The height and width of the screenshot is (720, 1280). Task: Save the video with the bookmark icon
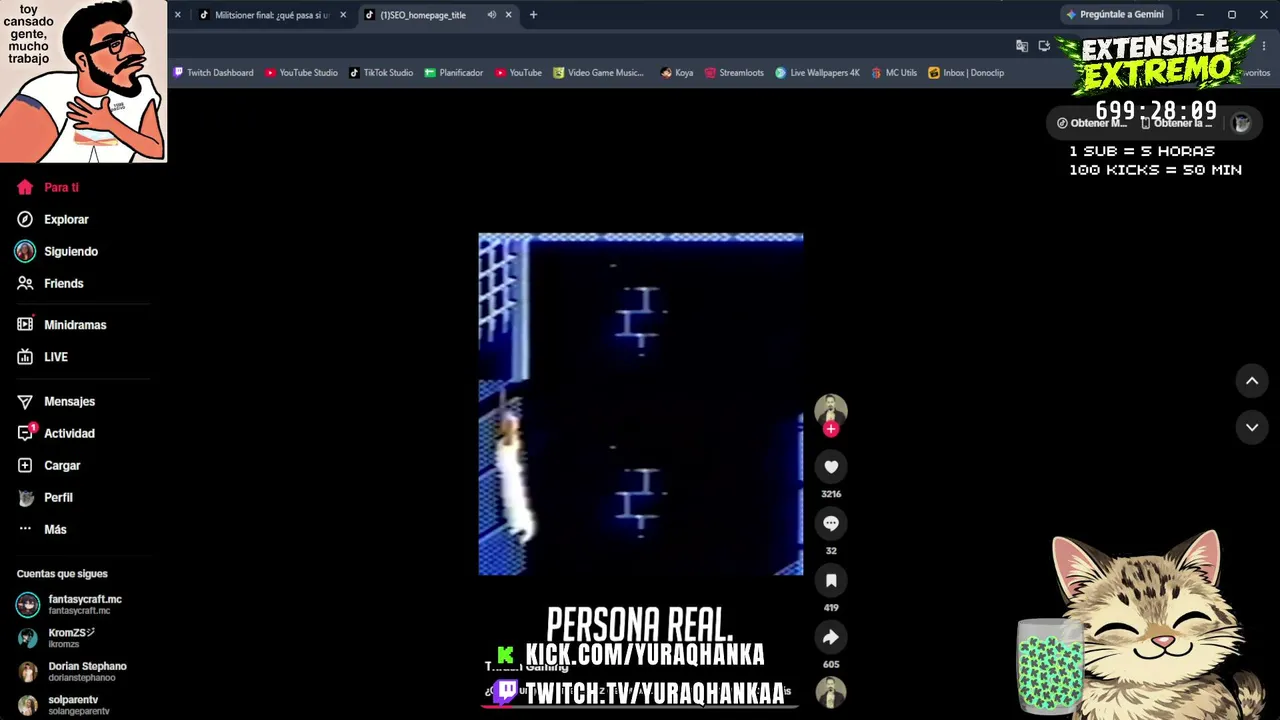pyautogui.click(x=831, y=580)
